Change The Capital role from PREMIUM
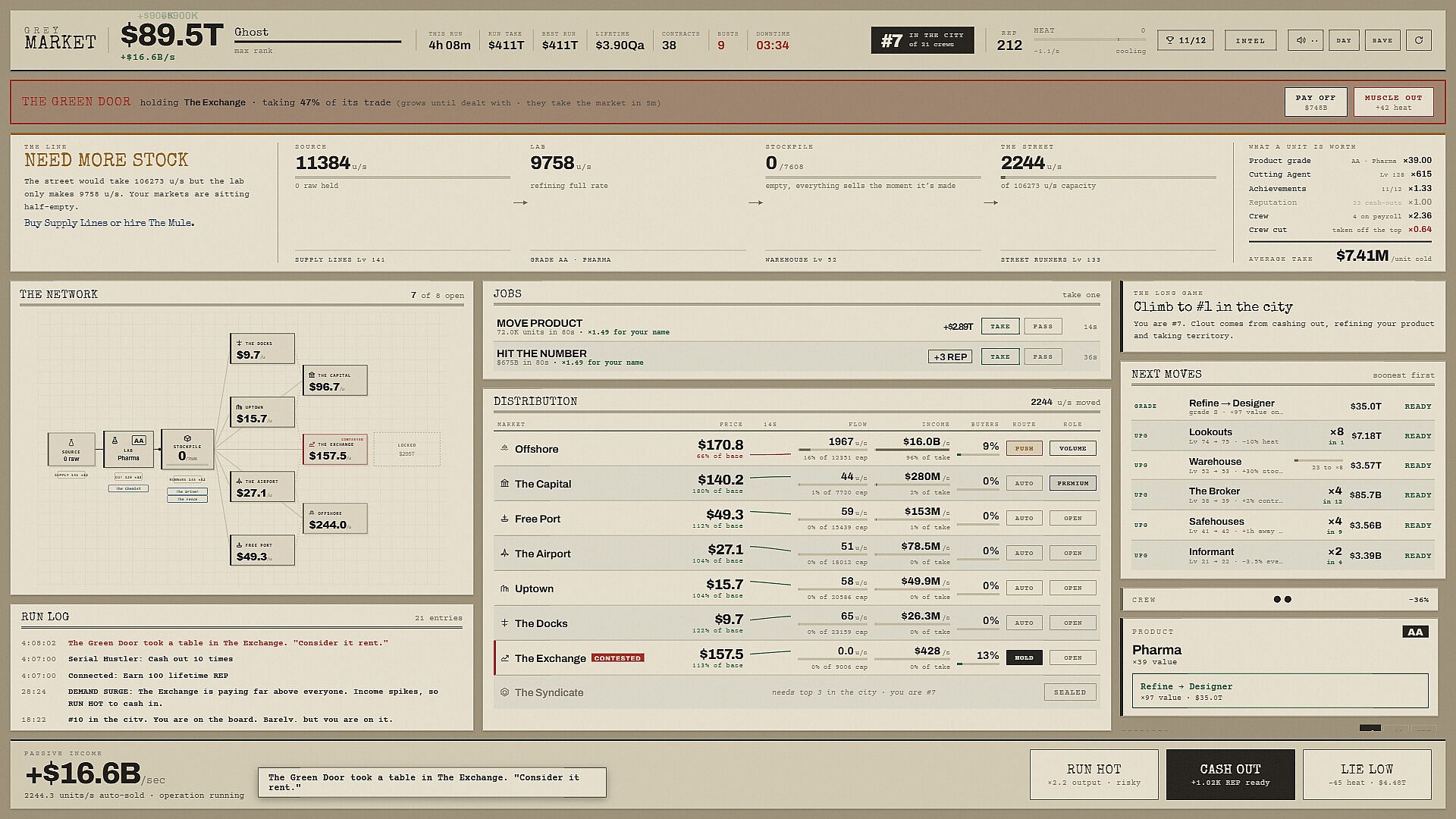 [1072, 483]
